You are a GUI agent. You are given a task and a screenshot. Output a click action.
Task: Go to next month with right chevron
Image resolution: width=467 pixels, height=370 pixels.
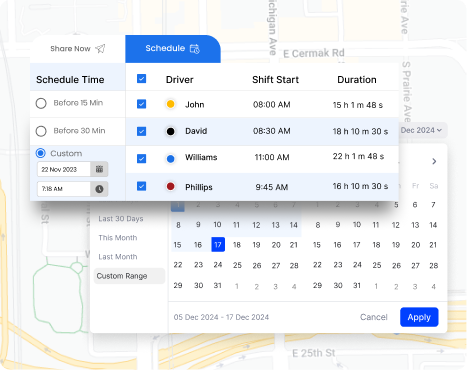pyautogui.click(x=434, y=162)
